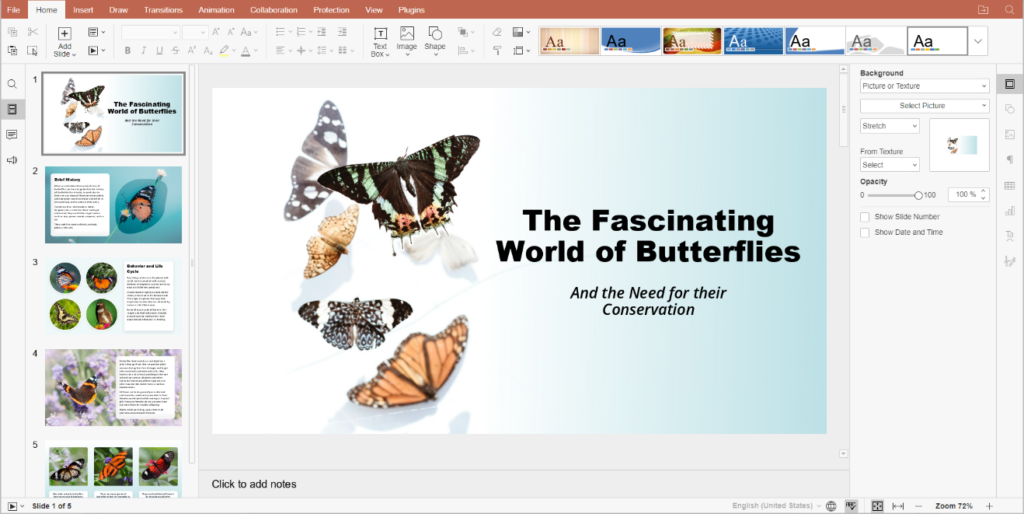This screenshot has width=1024, height=514.
Task: Open the Search icon in left sidebar
Action: [x=12, y=85]
